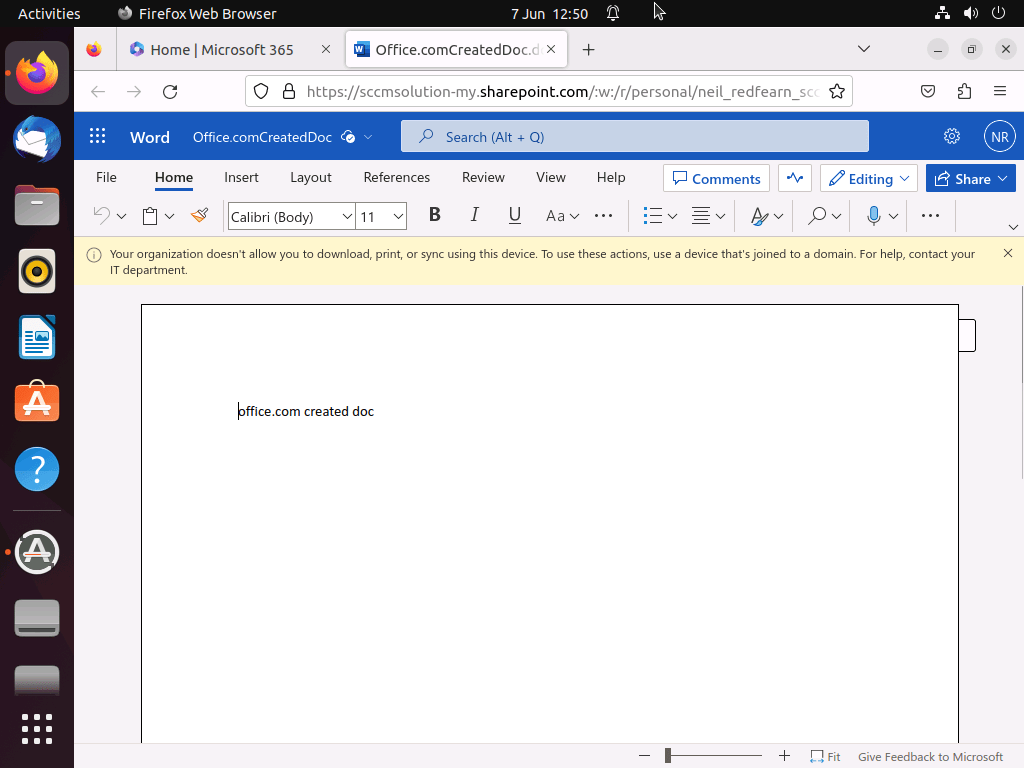This screenshot has width=1024, height=768.
Task: Click the Find magnifier icon
Action: tap(817, 215)
